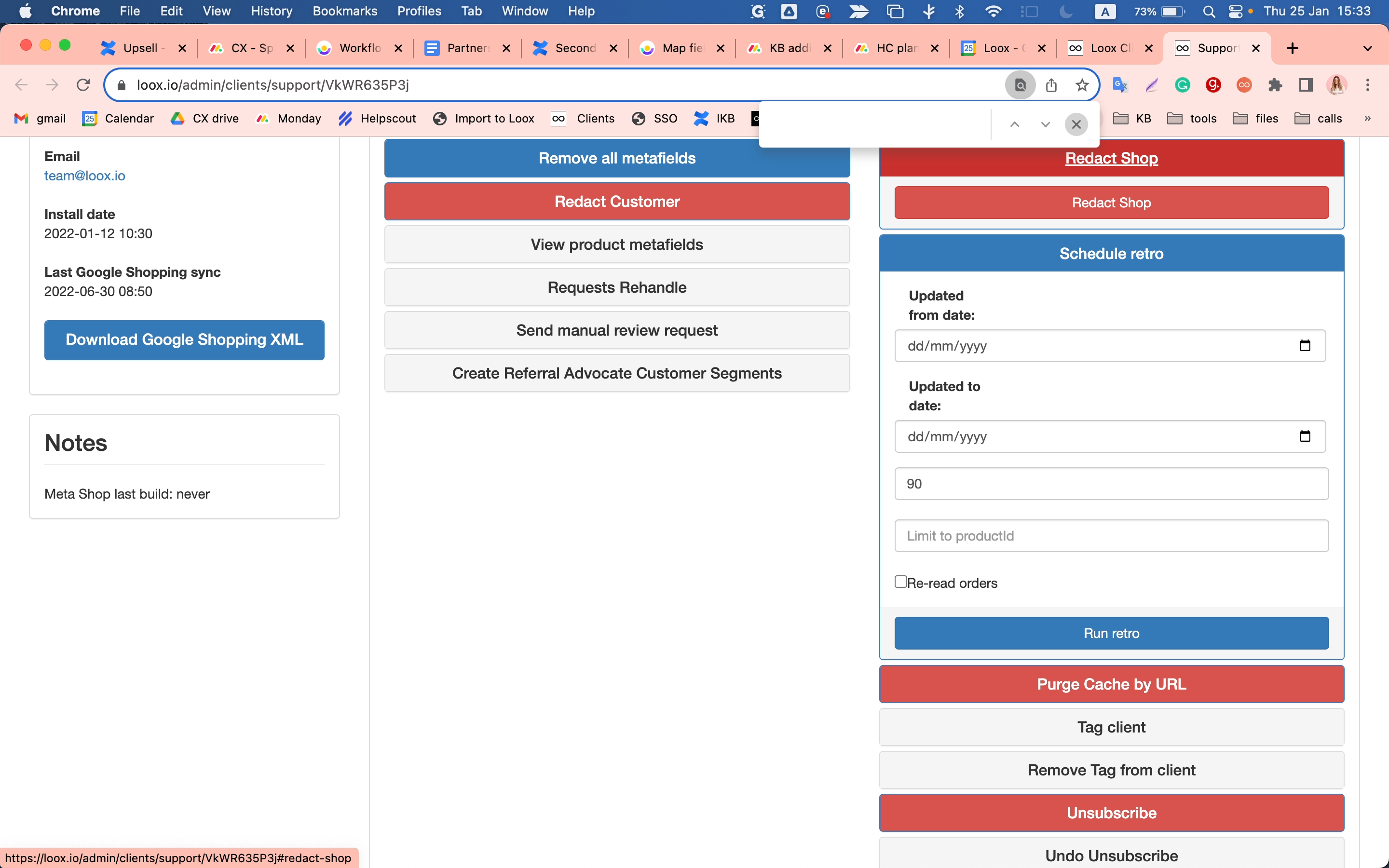
Task: Reload the current page
Action: pyautogui.click(x=83, y=85)
